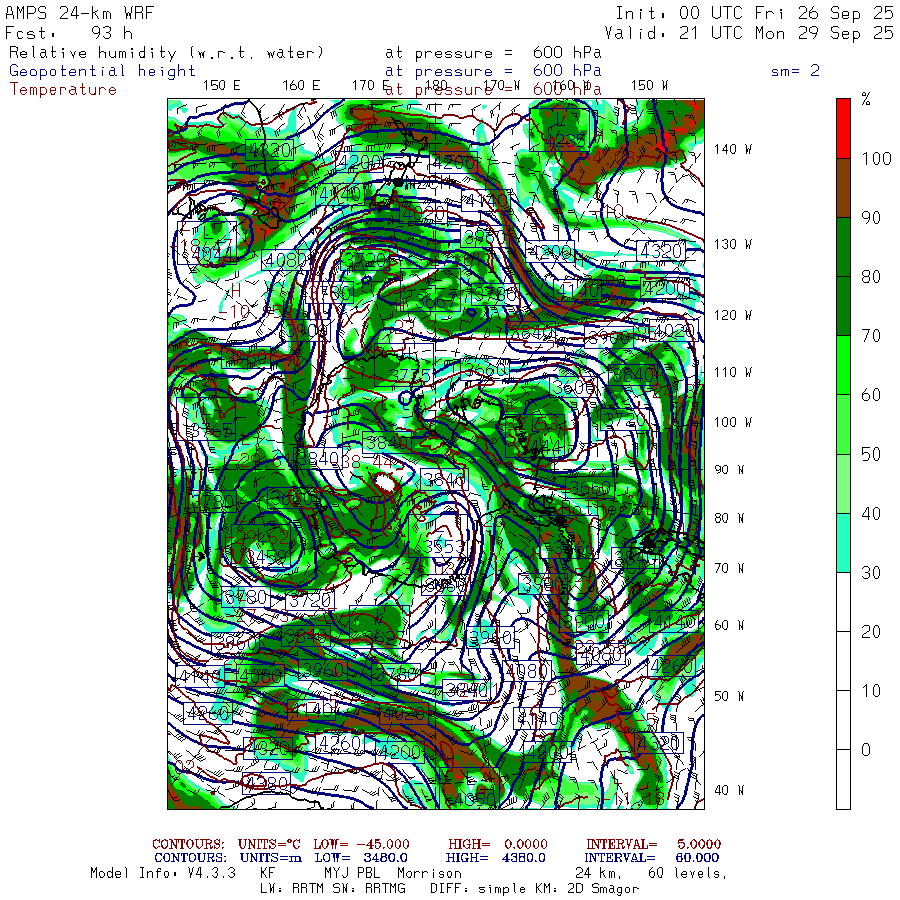Click the '50 W' longitude label

coord(729,696)
